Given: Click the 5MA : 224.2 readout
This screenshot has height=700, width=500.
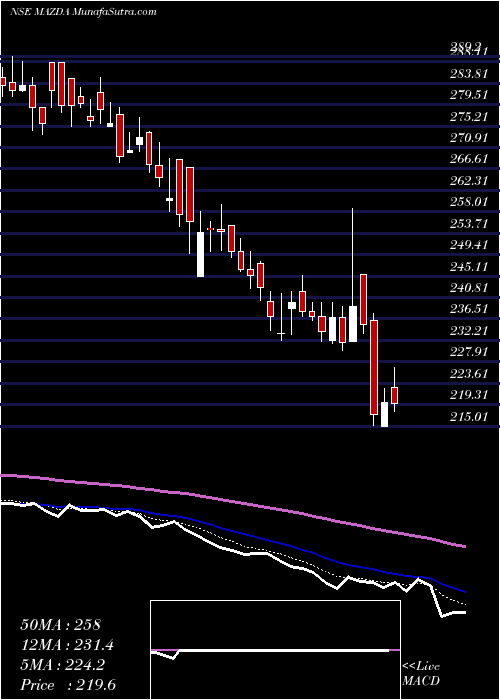Looking at the screenshot, I should coord(62,666).
